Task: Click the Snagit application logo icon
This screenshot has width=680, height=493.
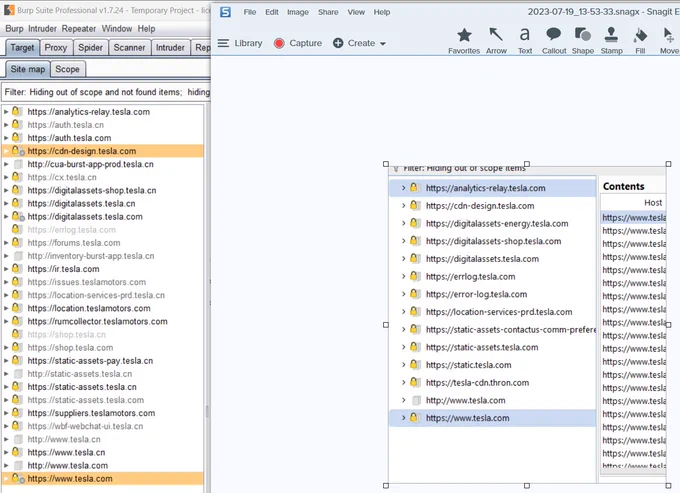Action: point(225,12)
